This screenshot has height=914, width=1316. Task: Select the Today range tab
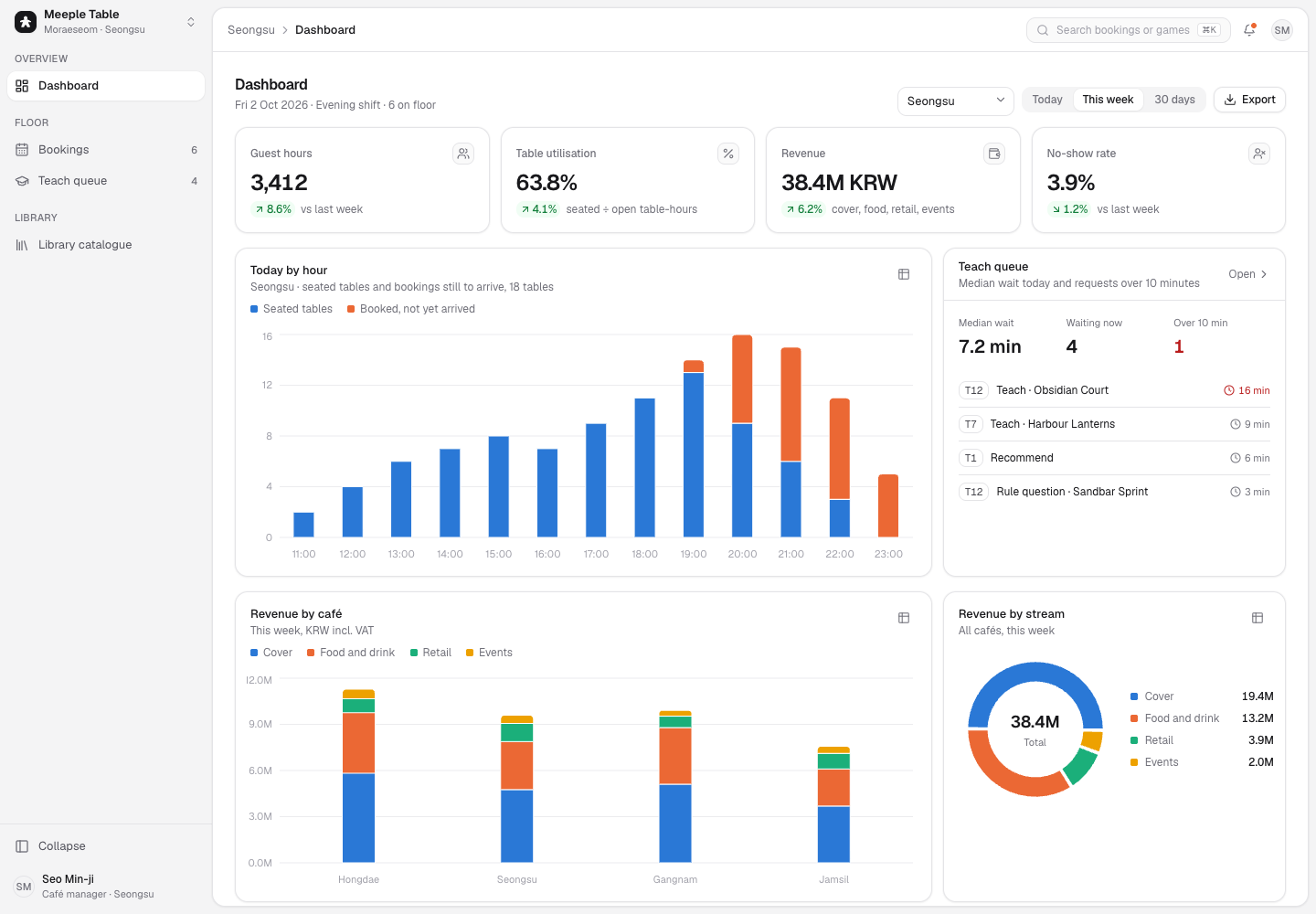click(x=1047, y=100)
